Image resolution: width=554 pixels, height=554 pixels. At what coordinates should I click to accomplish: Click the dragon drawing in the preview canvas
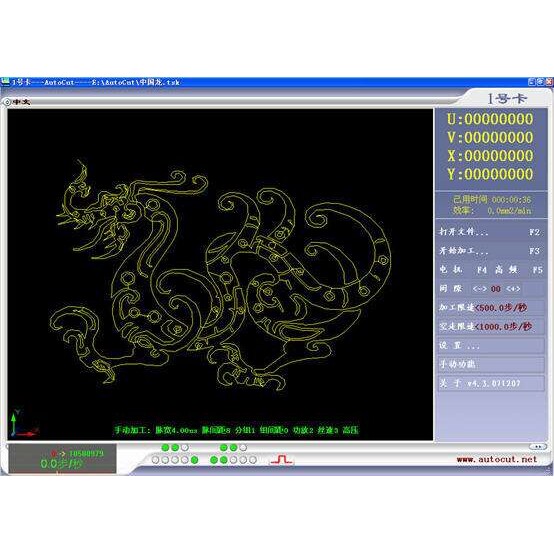click(x=220, y=276)
